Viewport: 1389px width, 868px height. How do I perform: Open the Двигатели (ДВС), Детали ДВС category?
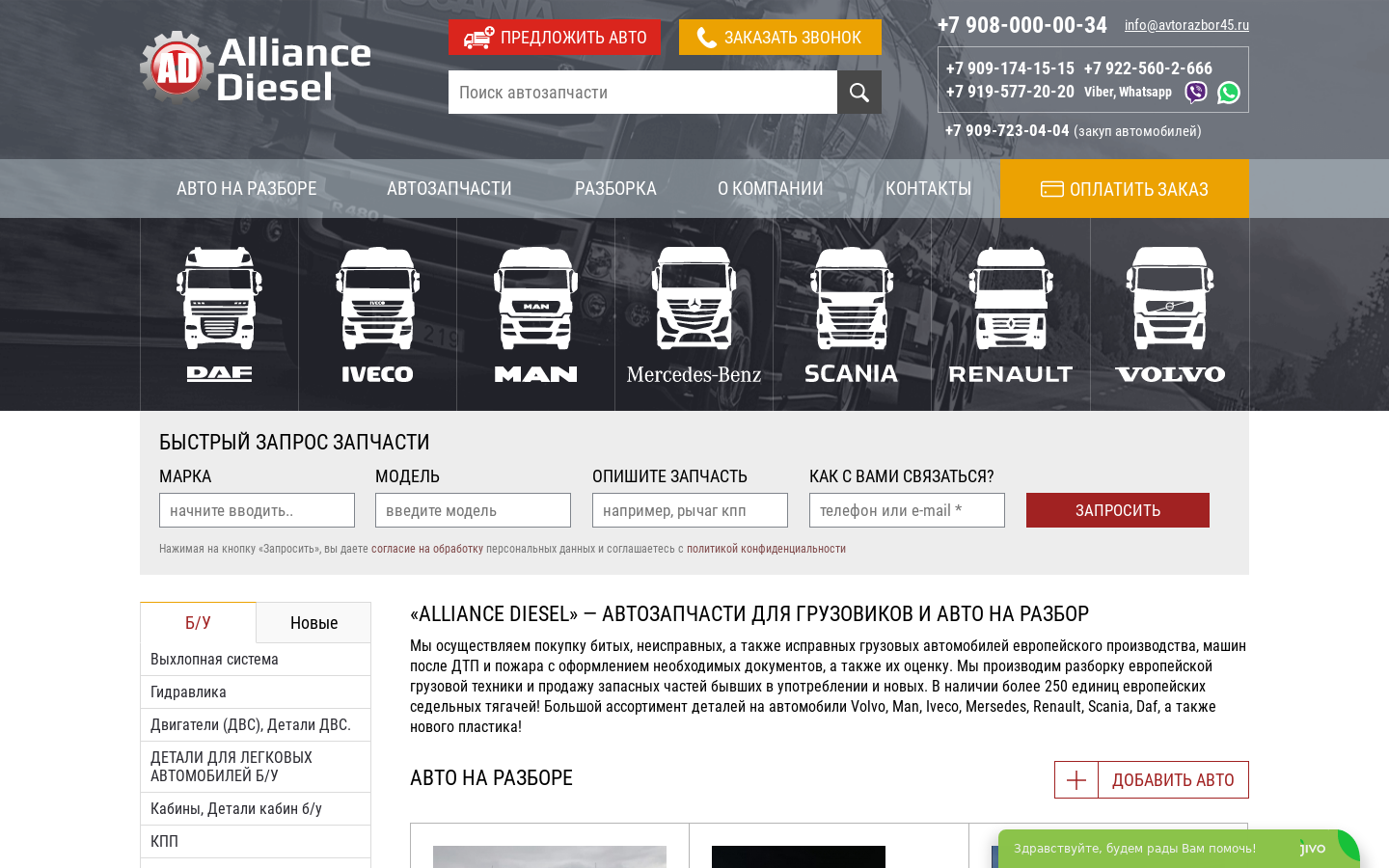(256, 725)
